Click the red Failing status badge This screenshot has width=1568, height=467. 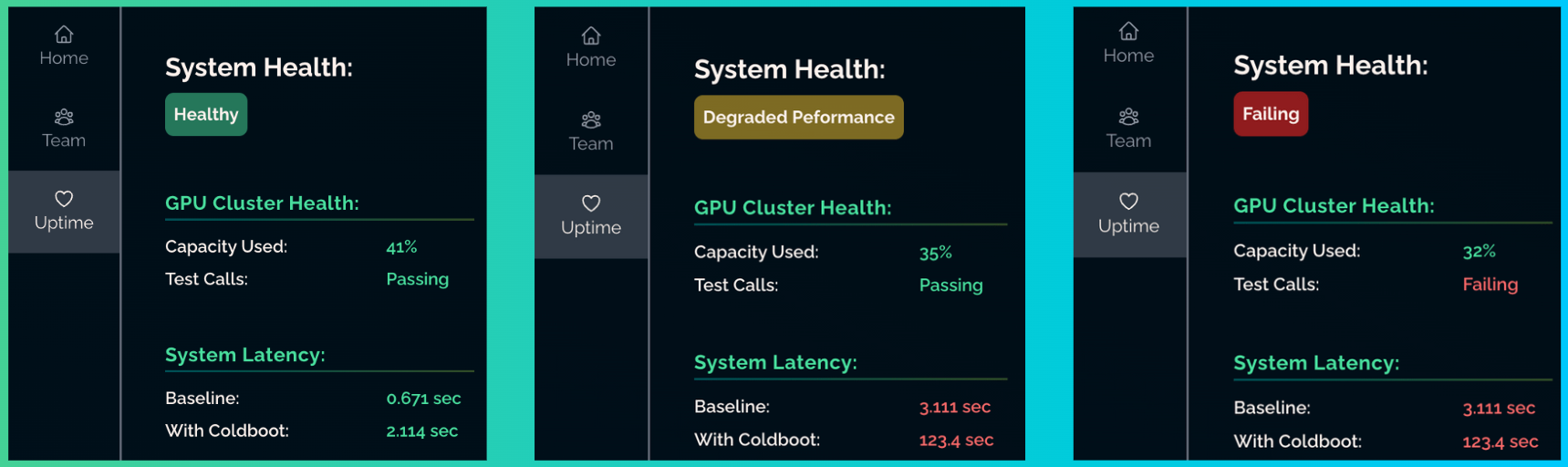click(x=1270, y=114)
